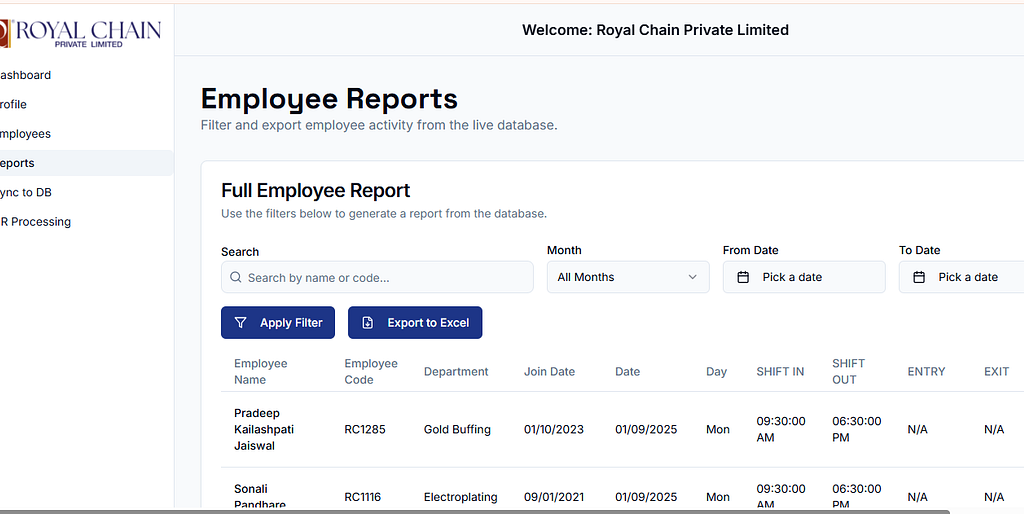The width and height of the screenshot is (1024, 514).
Task: Click N/A entry value in the Gold Buffing row
Action: (918, 430)
